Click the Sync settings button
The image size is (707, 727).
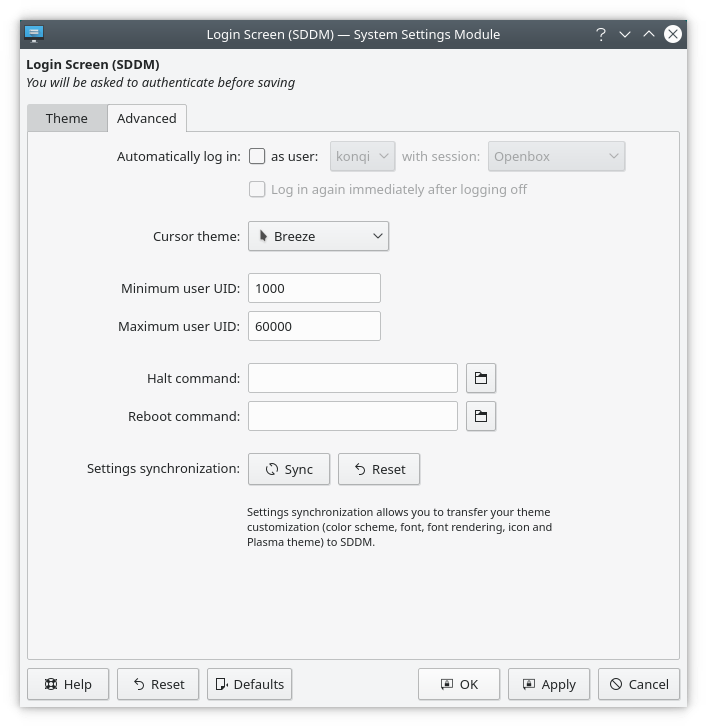[289, 469]
